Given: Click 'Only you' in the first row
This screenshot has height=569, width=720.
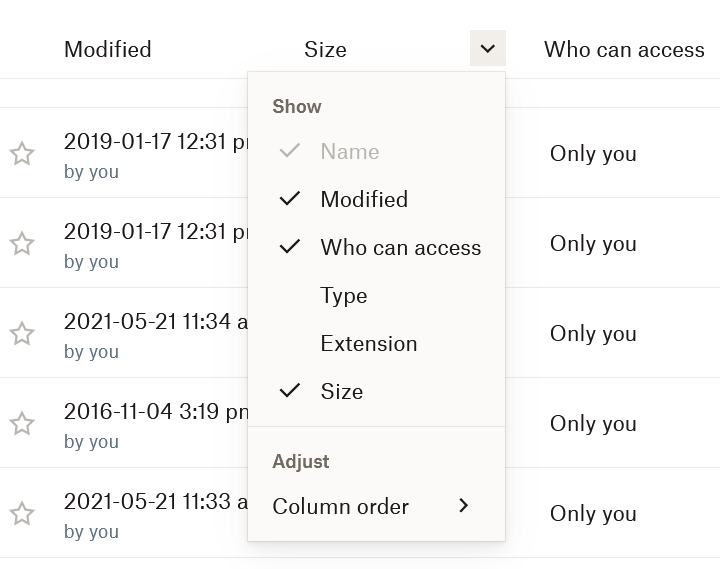Looking at the screenshot, I should coord(593,154).
